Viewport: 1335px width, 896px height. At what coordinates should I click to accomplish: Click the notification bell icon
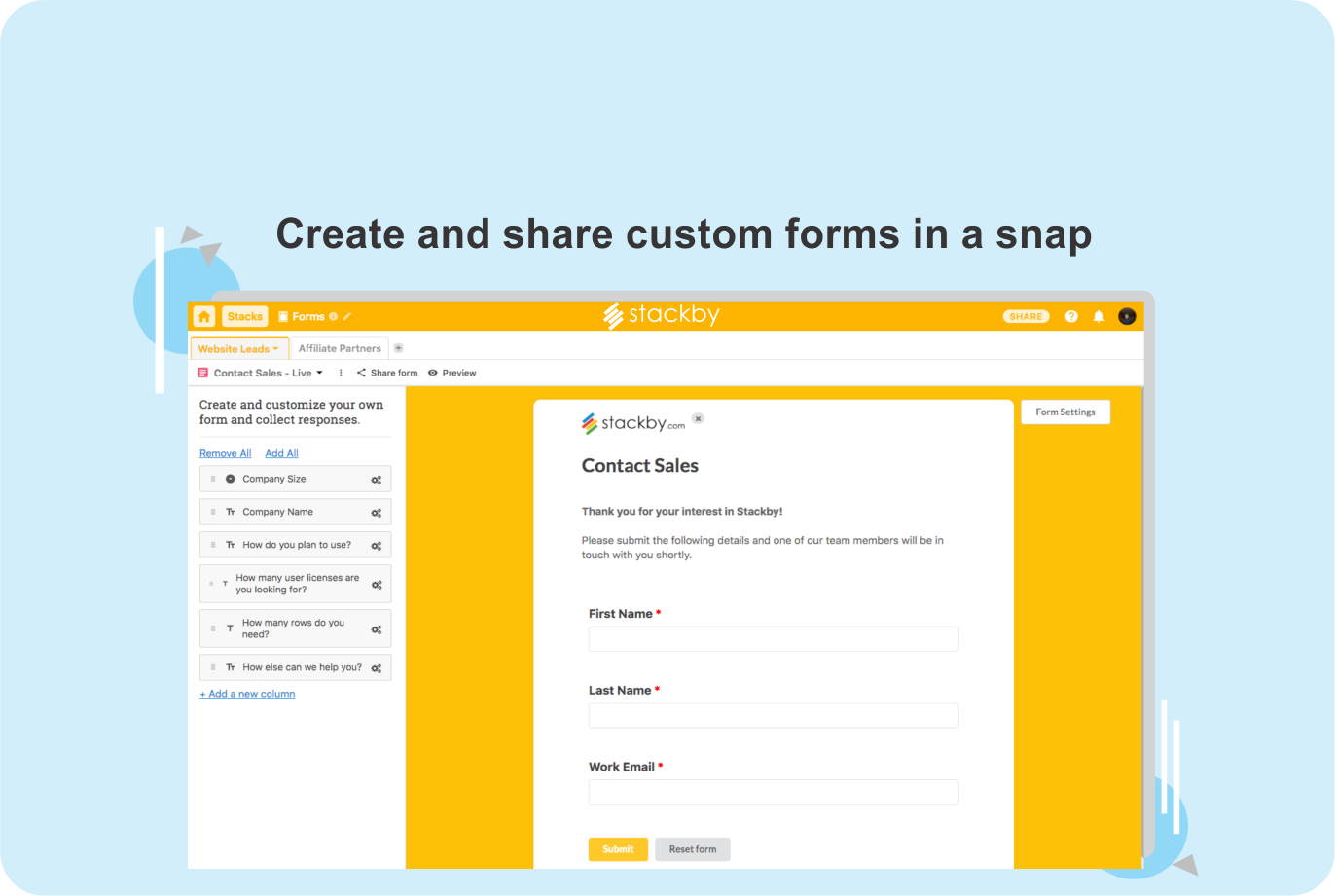(1099, 316)
